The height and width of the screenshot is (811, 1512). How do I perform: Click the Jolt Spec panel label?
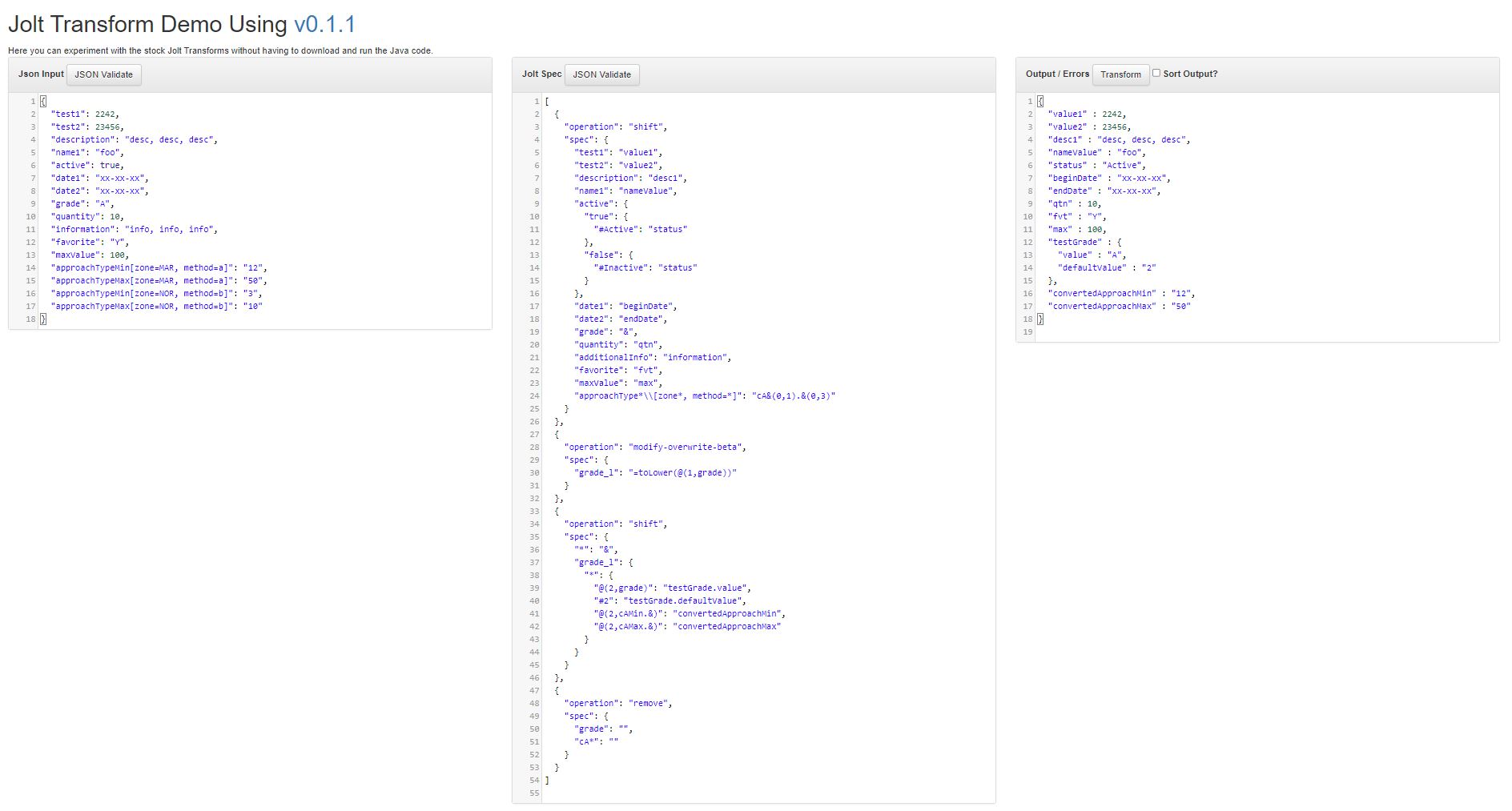tap(542, 74)
